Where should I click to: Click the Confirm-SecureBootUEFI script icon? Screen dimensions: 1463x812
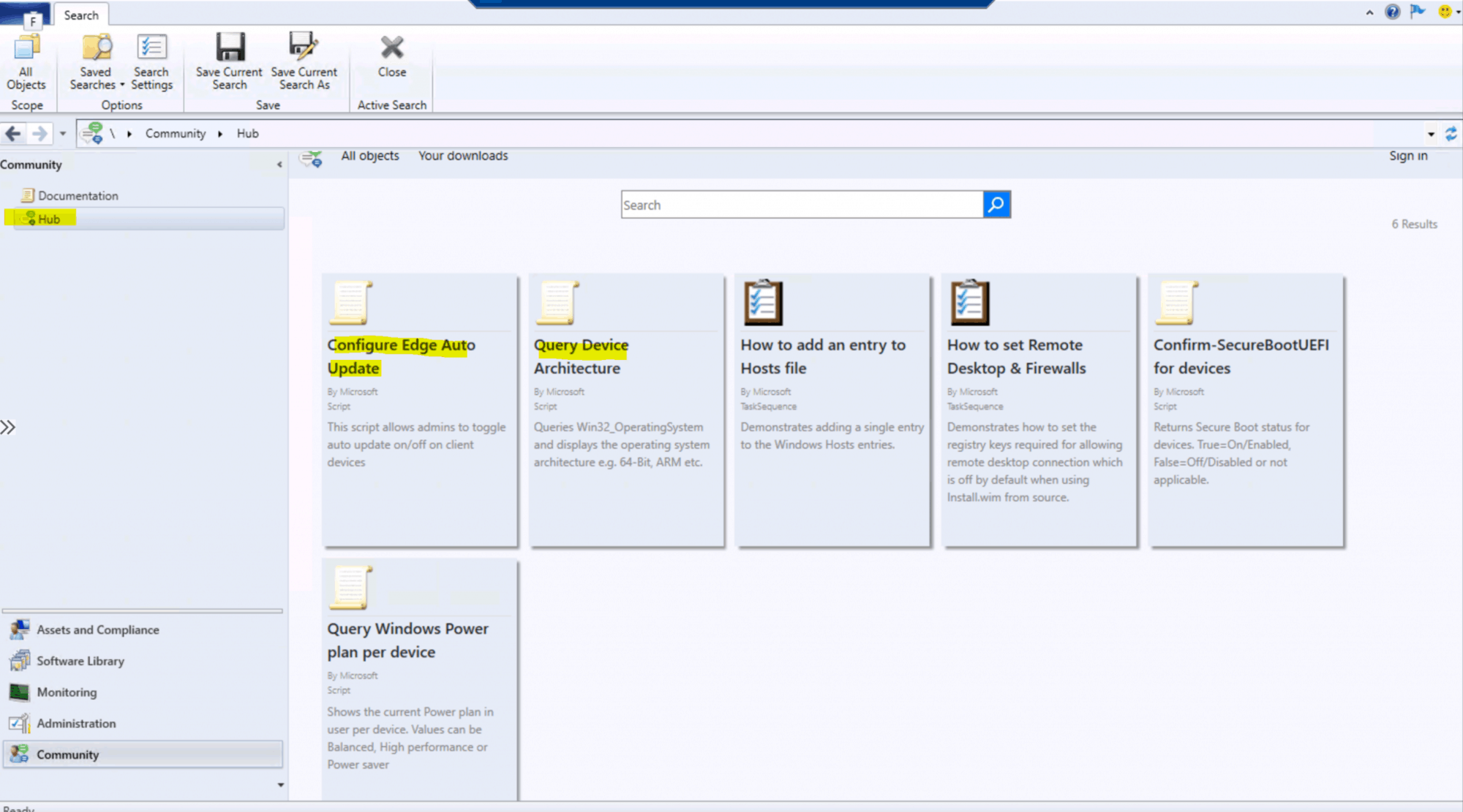tap(1177, 302)
